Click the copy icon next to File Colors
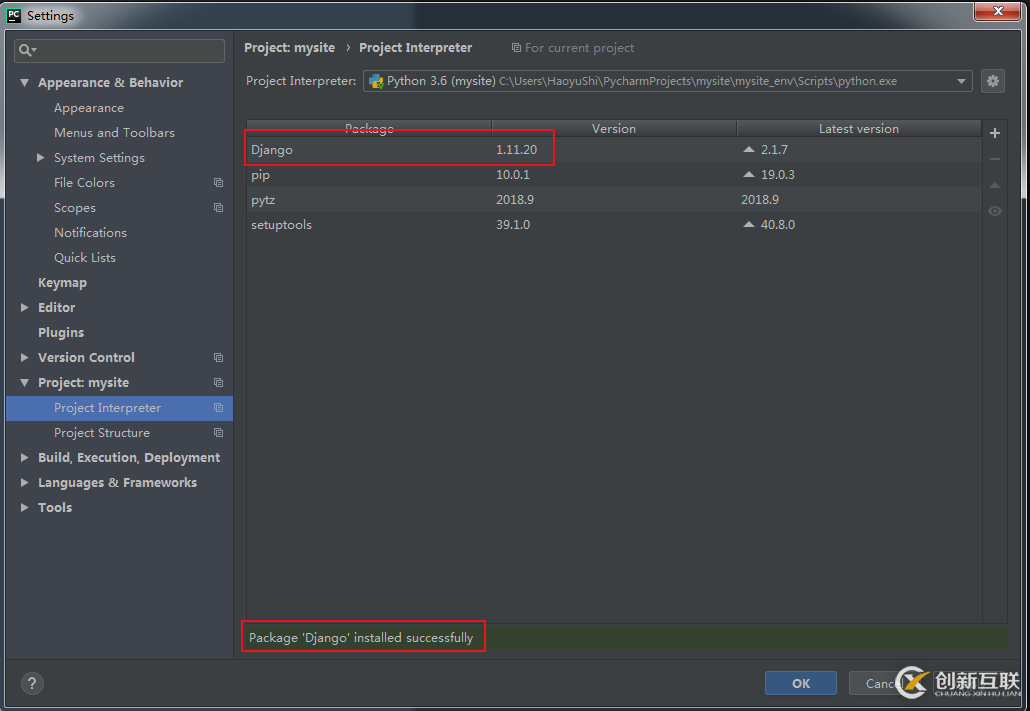This screenshot has height=711, width=1030. point(218,183)
